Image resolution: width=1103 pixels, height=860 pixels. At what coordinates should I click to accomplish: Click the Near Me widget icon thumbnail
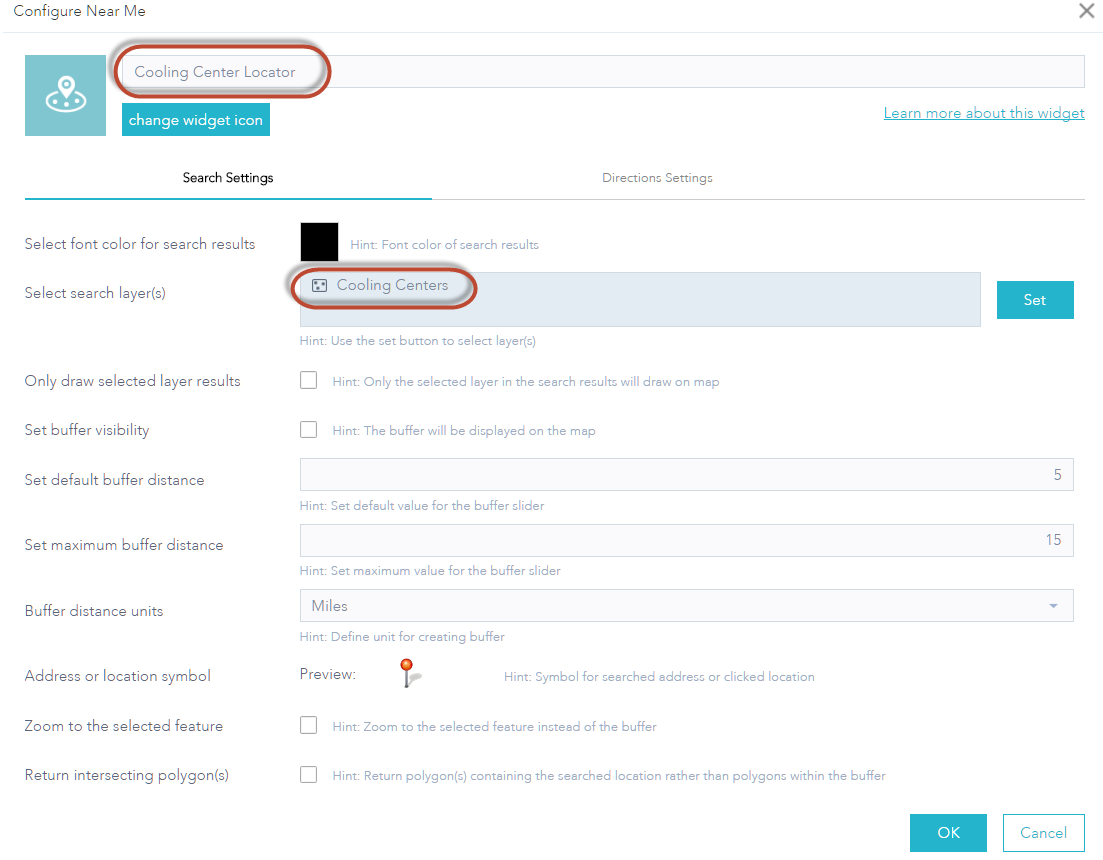click(65, 96)
